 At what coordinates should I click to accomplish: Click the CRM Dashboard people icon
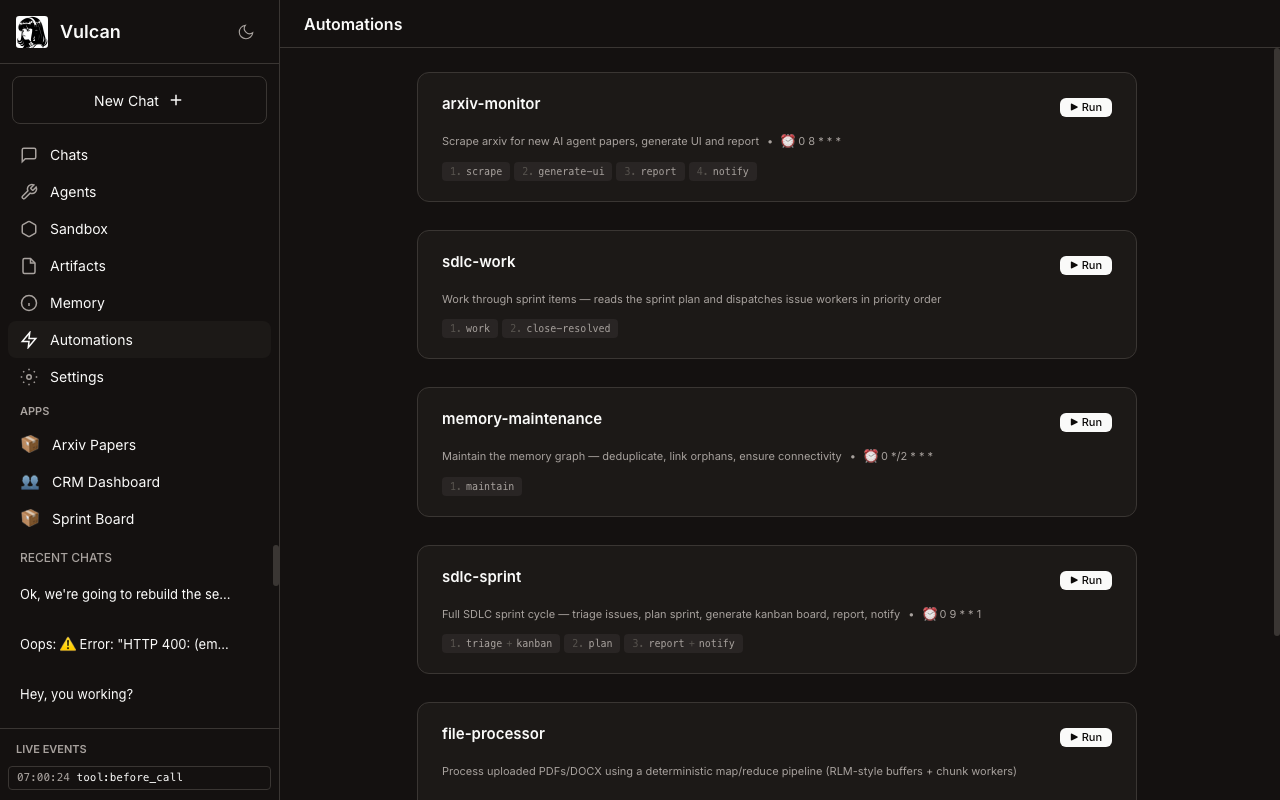click(x=30, y=482)
